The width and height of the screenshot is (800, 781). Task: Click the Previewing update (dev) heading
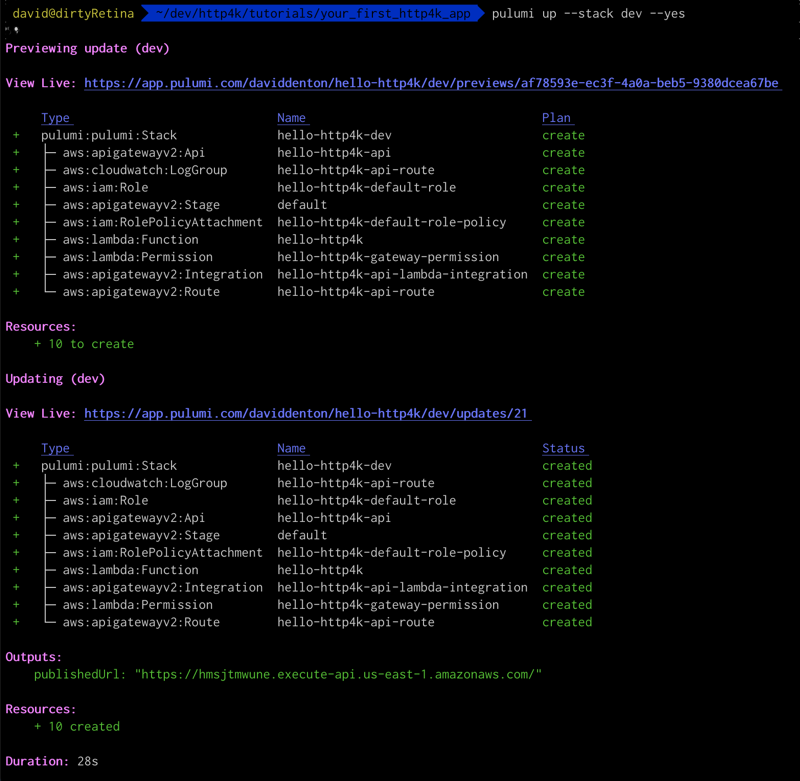click(87, 48)
